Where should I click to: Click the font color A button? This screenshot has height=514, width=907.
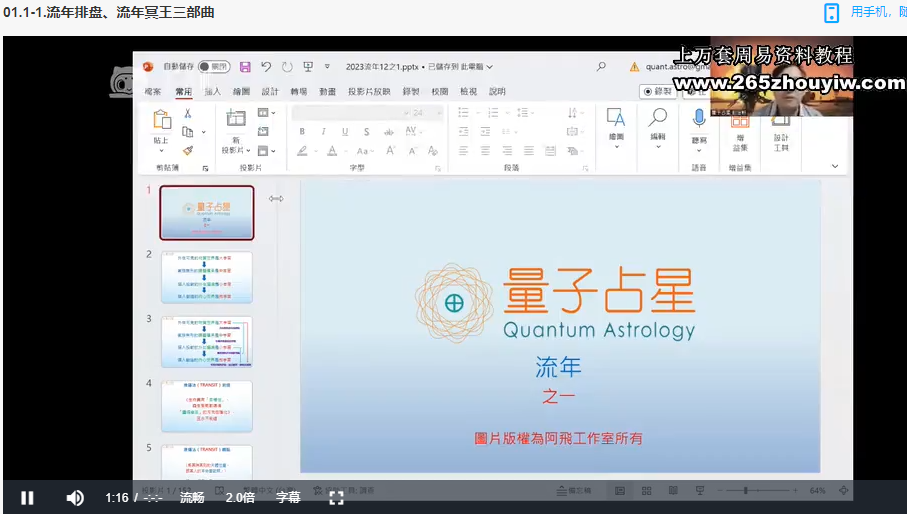(x=332, y=151)
